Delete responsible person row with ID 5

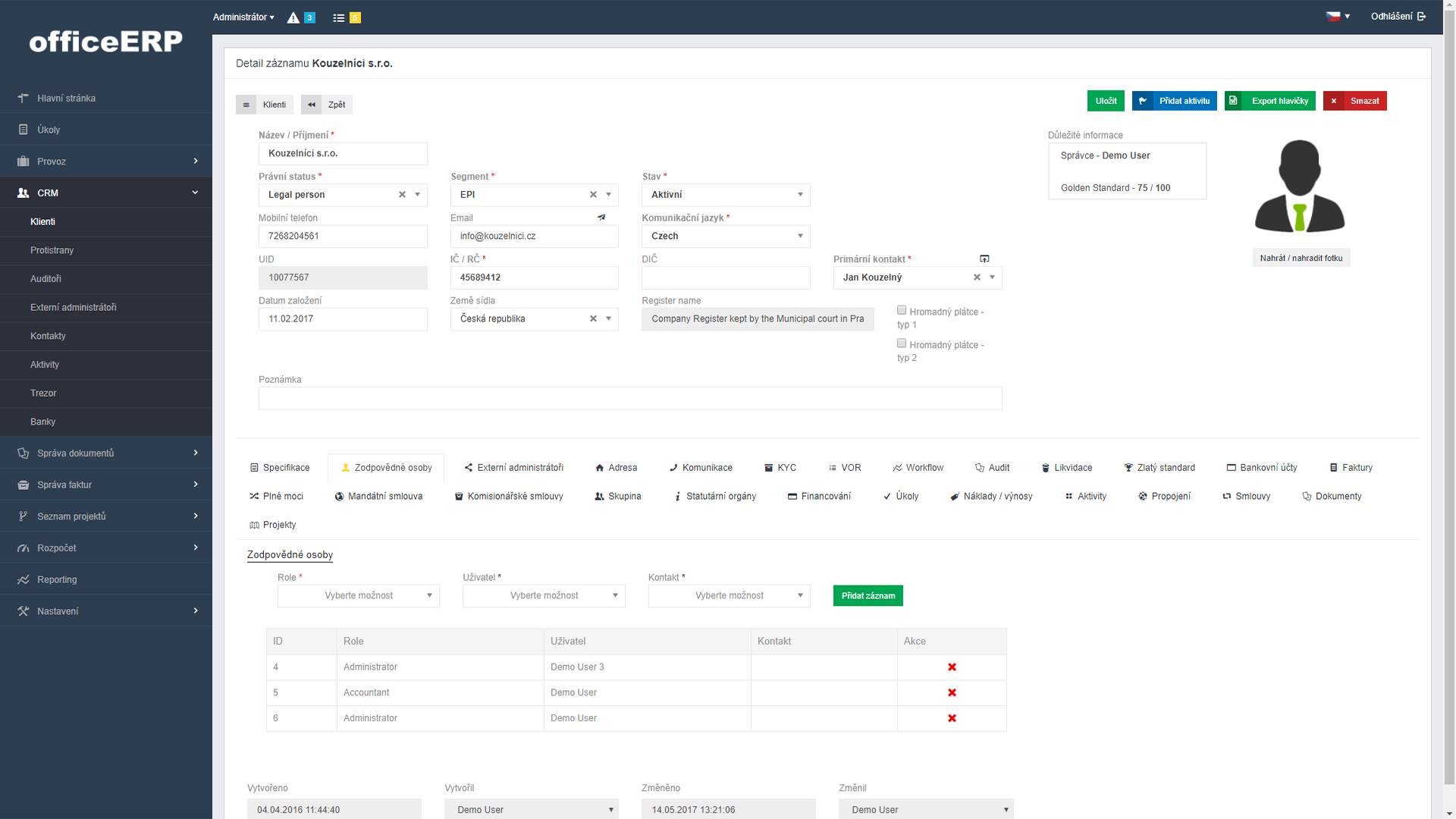(x=952, y=693)
